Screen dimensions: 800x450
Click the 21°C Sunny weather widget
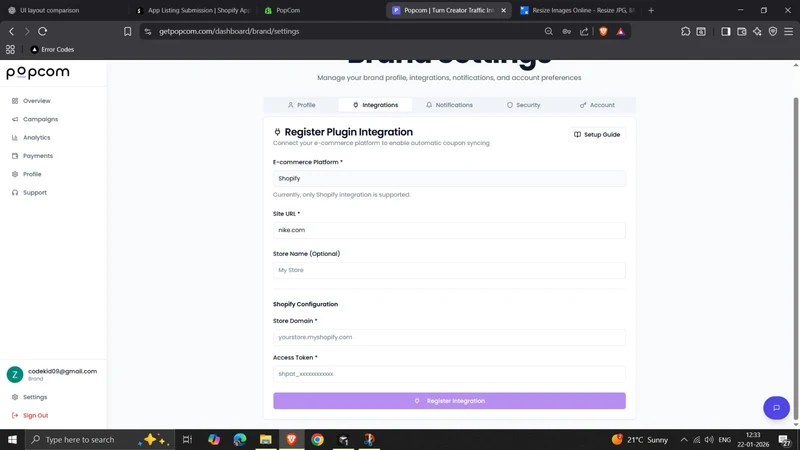tap(640, 440)
